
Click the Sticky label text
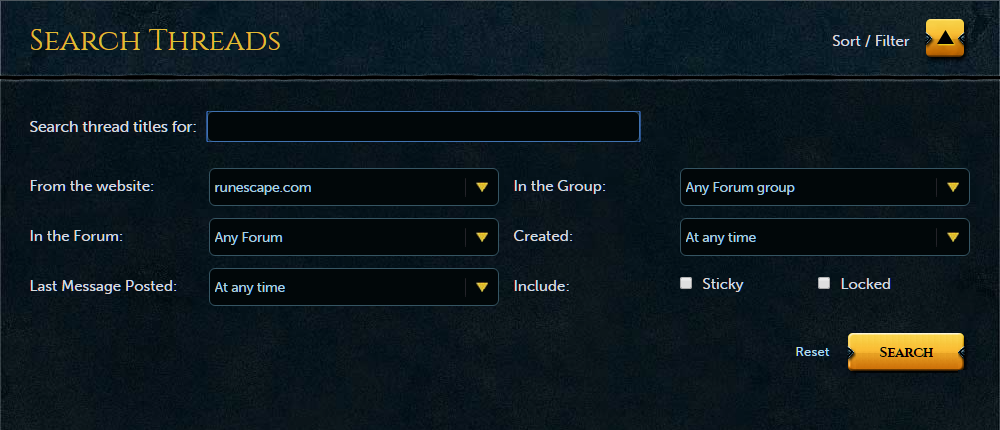(x=723, y=284)
